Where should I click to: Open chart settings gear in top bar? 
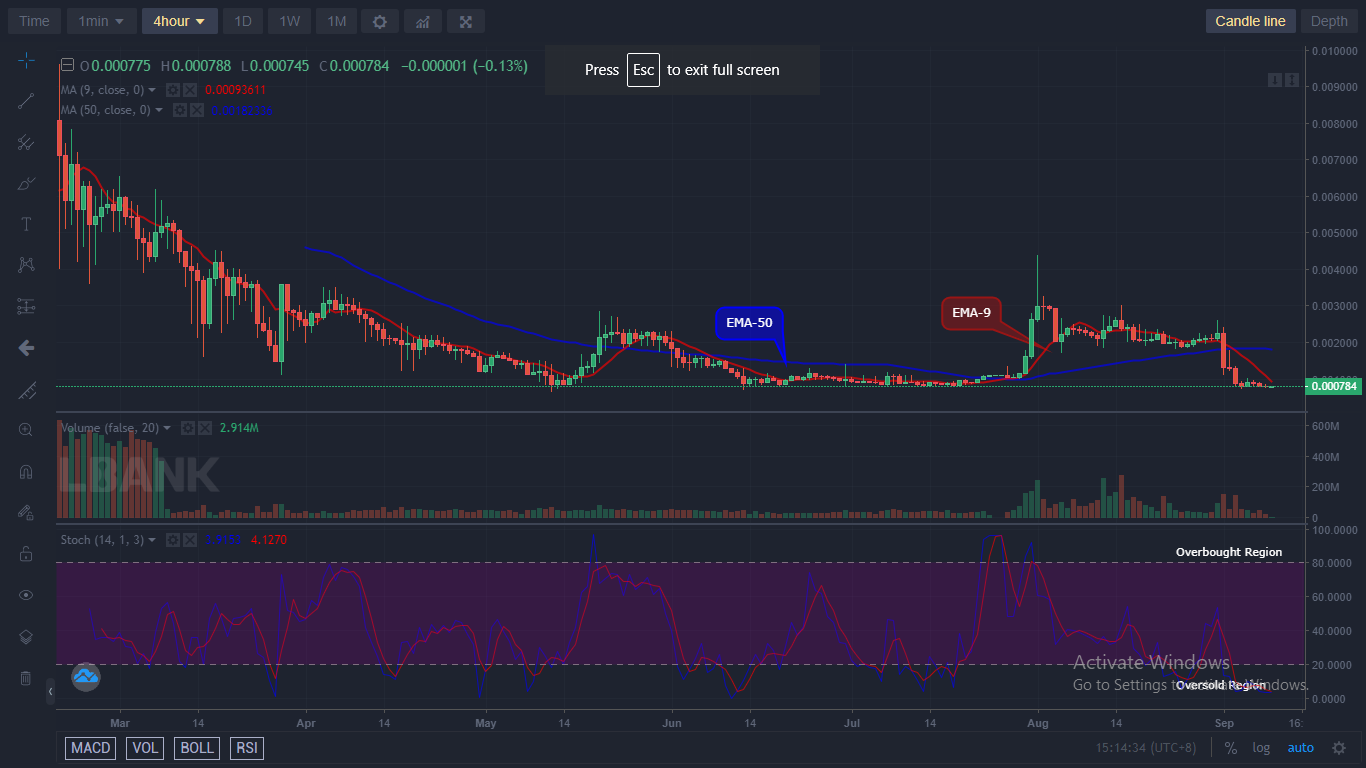pos(379,21)
